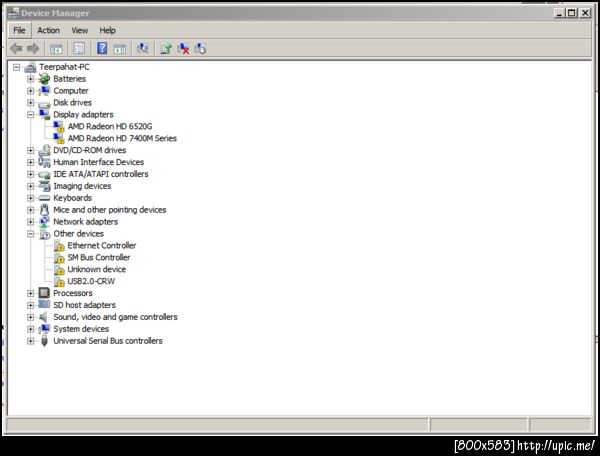Select the SD host adapters label
Screen dimensions: 600x456
85,305
